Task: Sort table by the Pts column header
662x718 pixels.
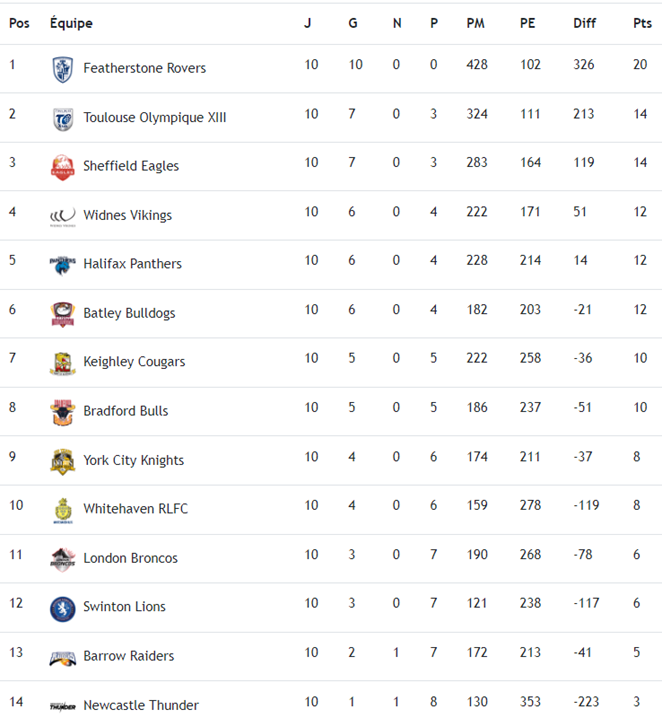Action: pyautogui.click(x=642, y=23)
